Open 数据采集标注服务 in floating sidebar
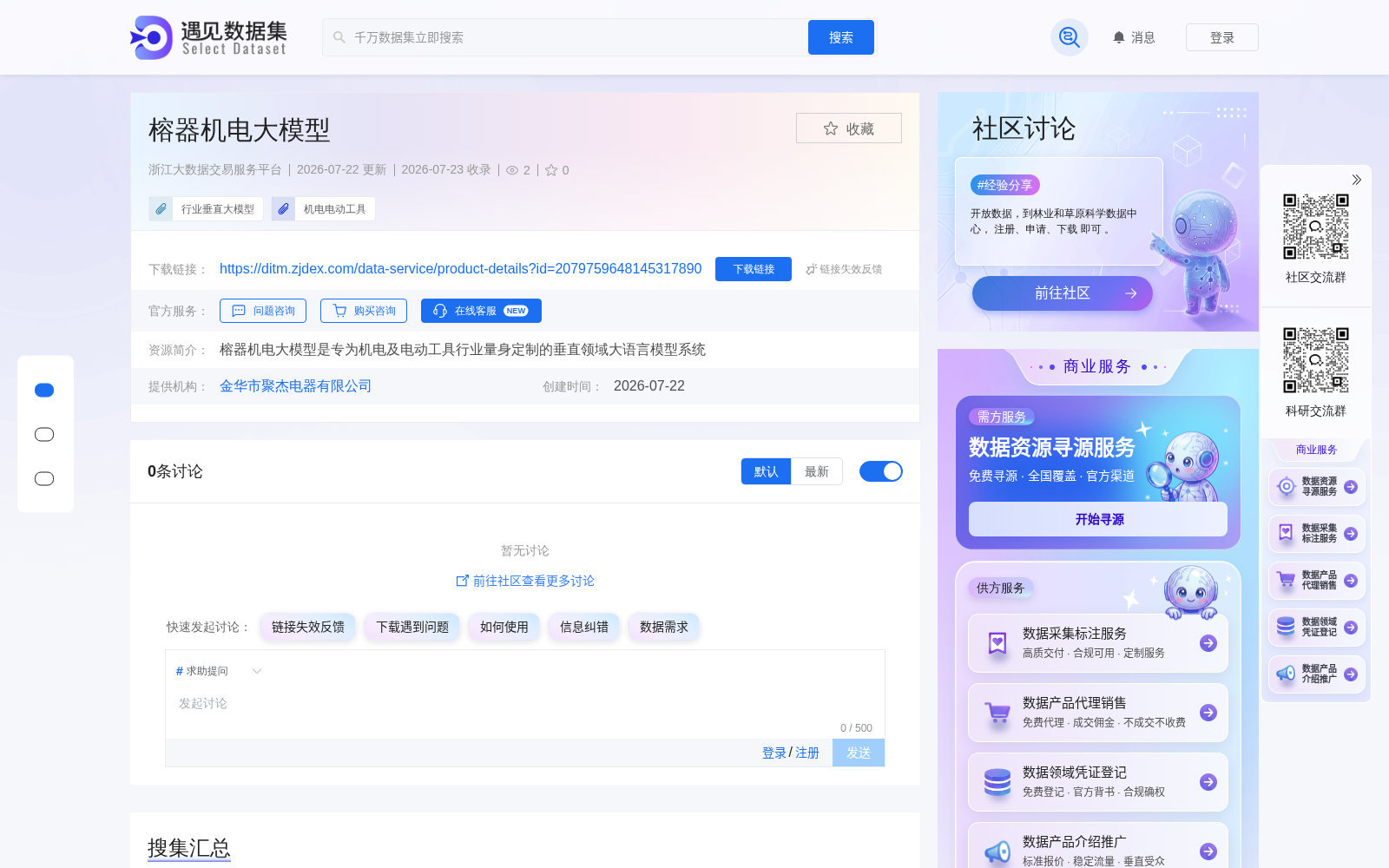 click(x=1317, y=534)
